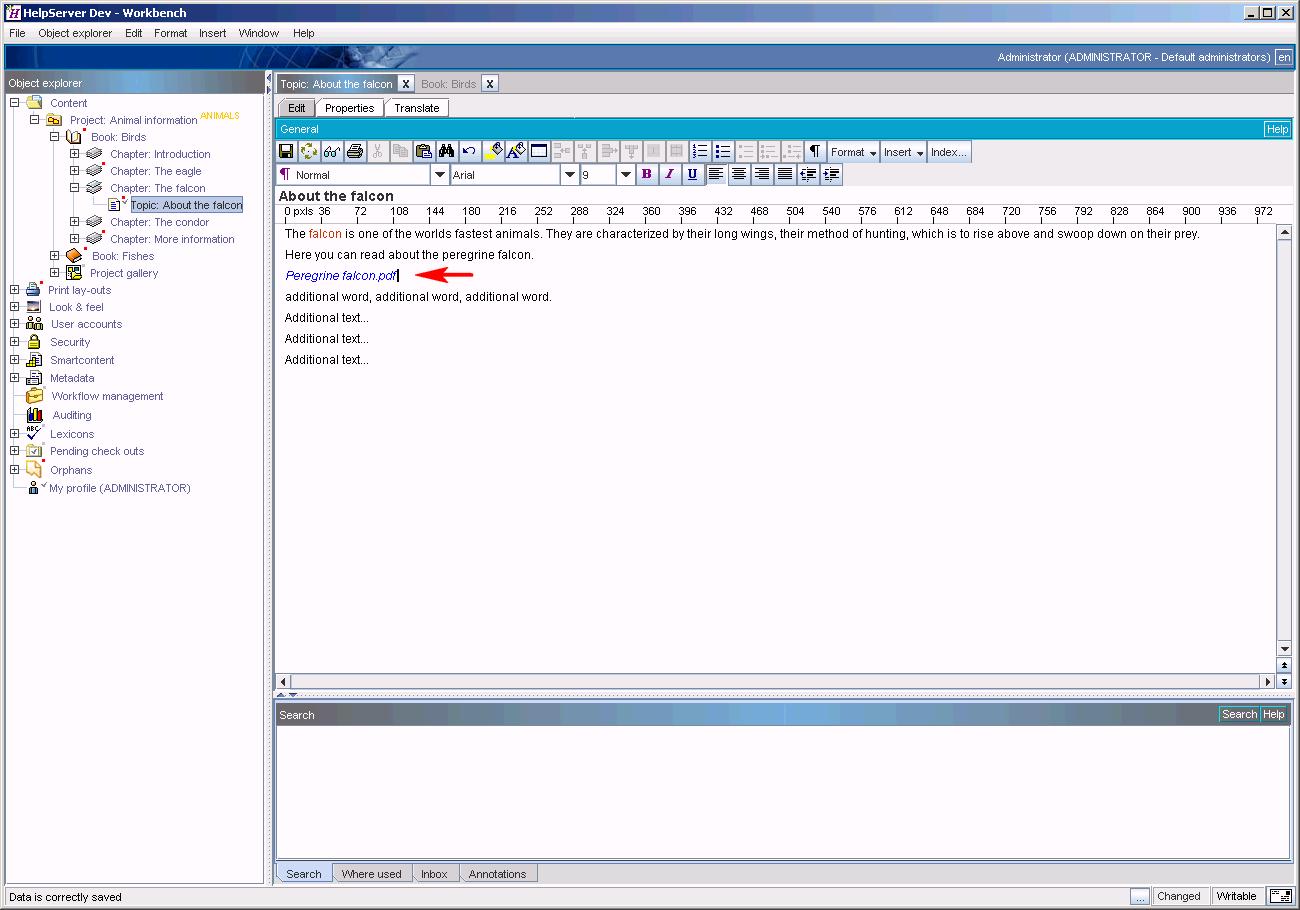The width and height of the screenshot is (1300, 910).
Task: Click the Smartcontent icon in the tree
Action: click(x=34, y=360)
